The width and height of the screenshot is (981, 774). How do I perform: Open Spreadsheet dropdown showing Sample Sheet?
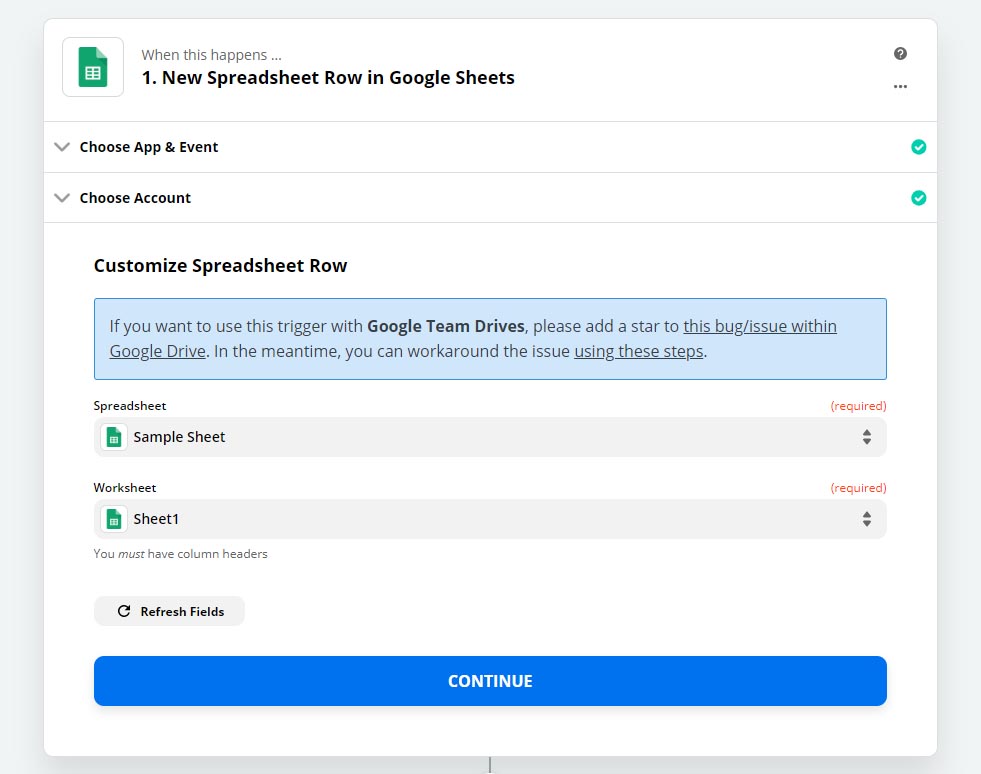pyautogui.click(x=490, y=437)
